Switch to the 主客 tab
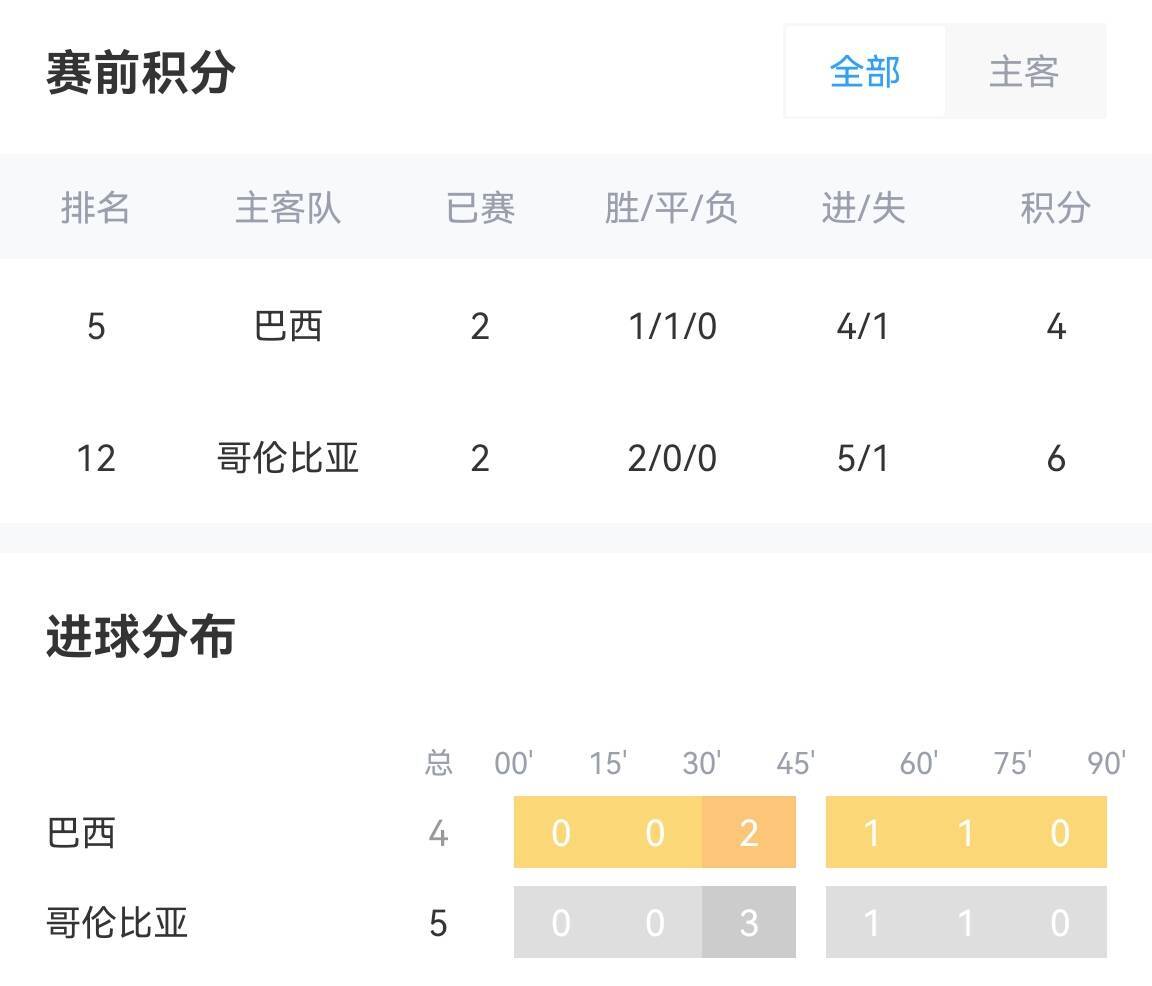The width and height of the screenshot is (1152, 986). point(1024,72)
